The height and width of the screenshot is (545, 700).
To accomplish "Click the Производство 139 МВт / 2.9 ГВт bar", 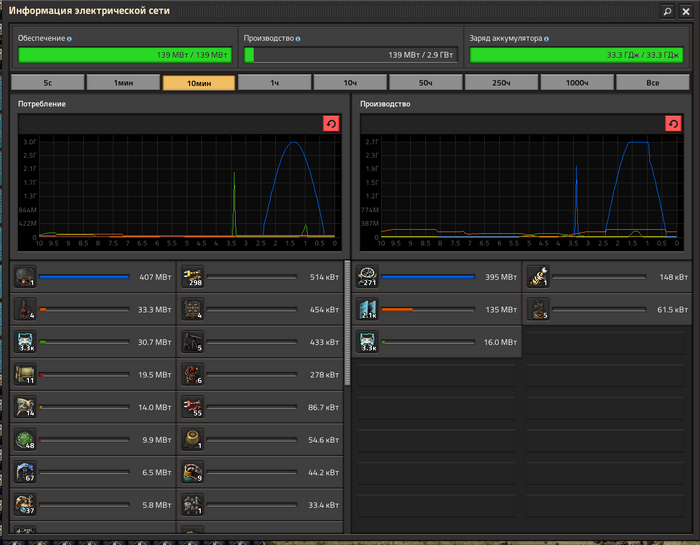I will (350, 55).
